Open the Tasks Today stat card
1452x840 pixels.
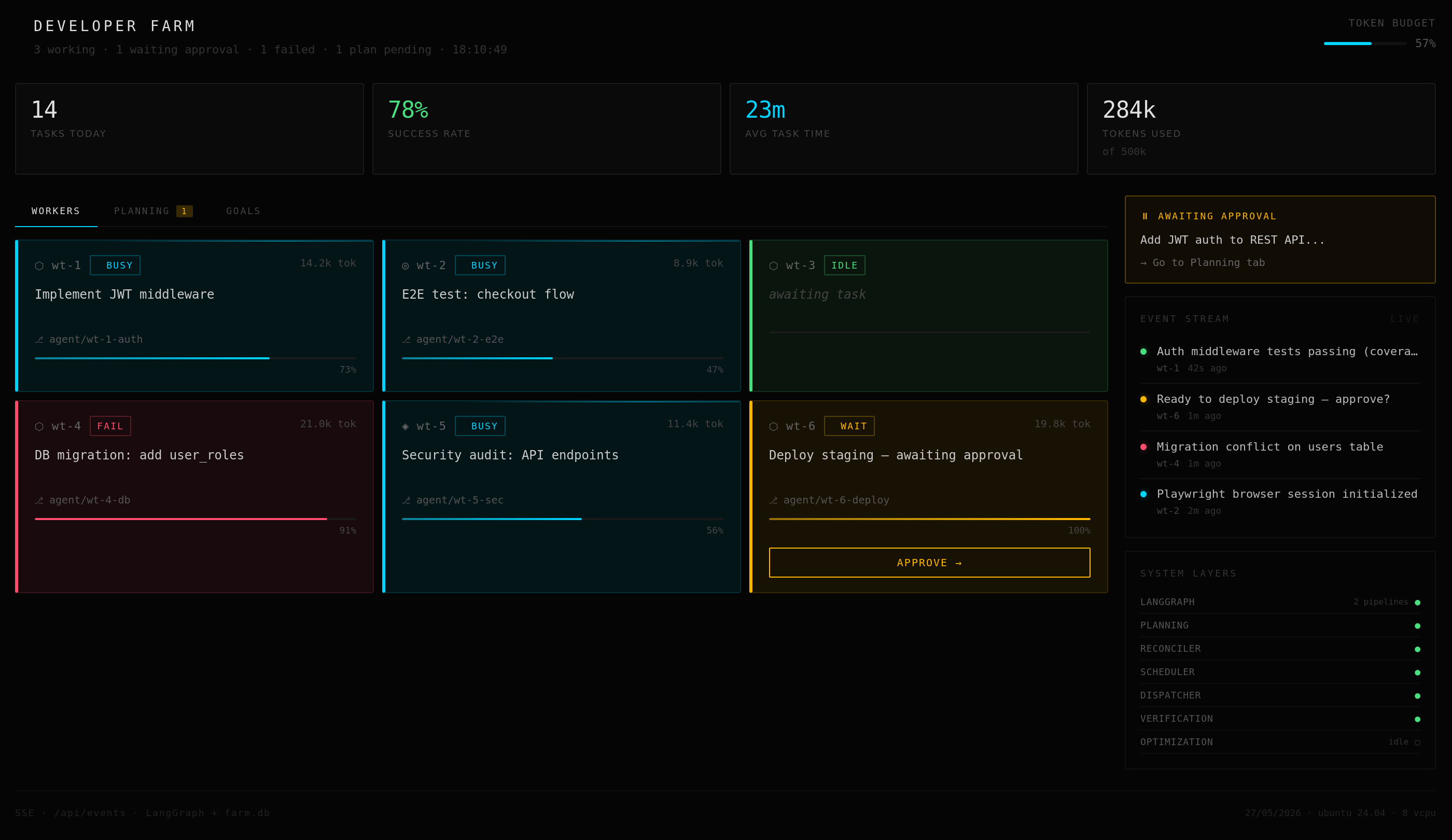[190, 129]
